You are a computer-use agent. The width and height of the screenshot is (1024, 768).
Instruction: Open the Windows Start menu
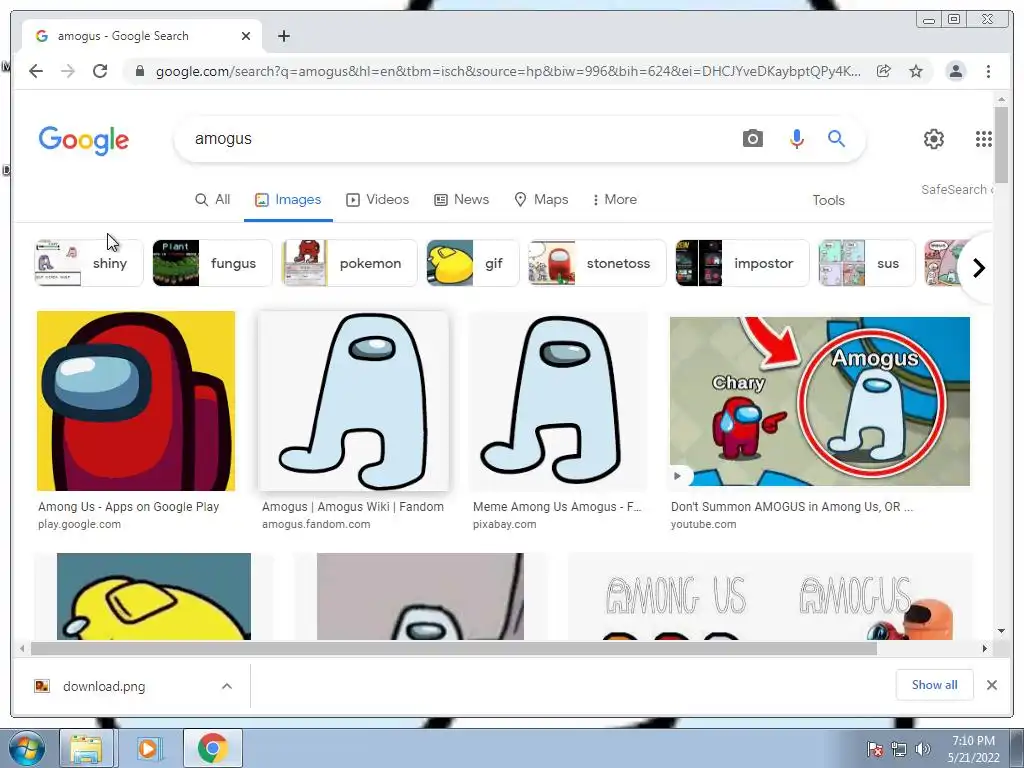(x=26, y=748)
